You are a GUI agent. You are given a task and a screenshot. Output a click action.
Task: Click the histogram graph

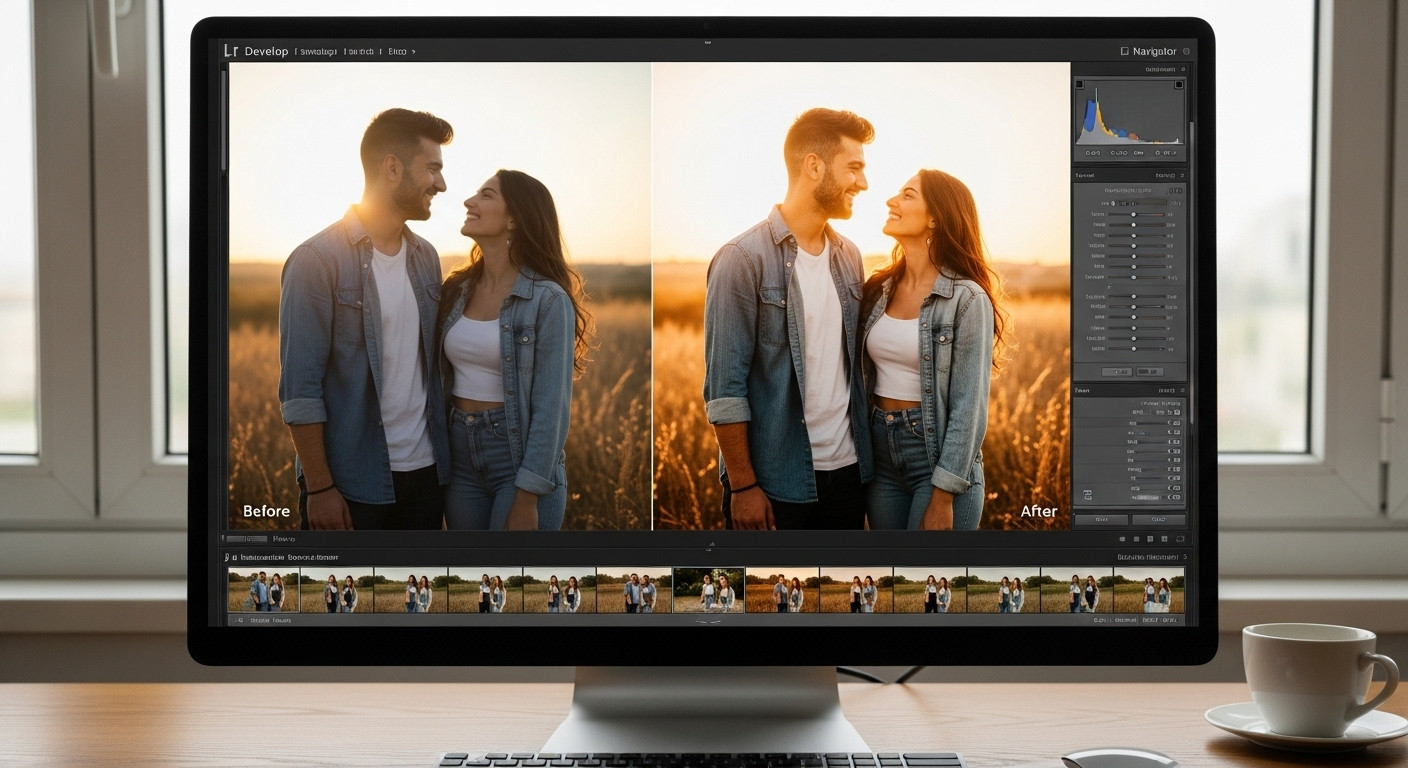1130,113
